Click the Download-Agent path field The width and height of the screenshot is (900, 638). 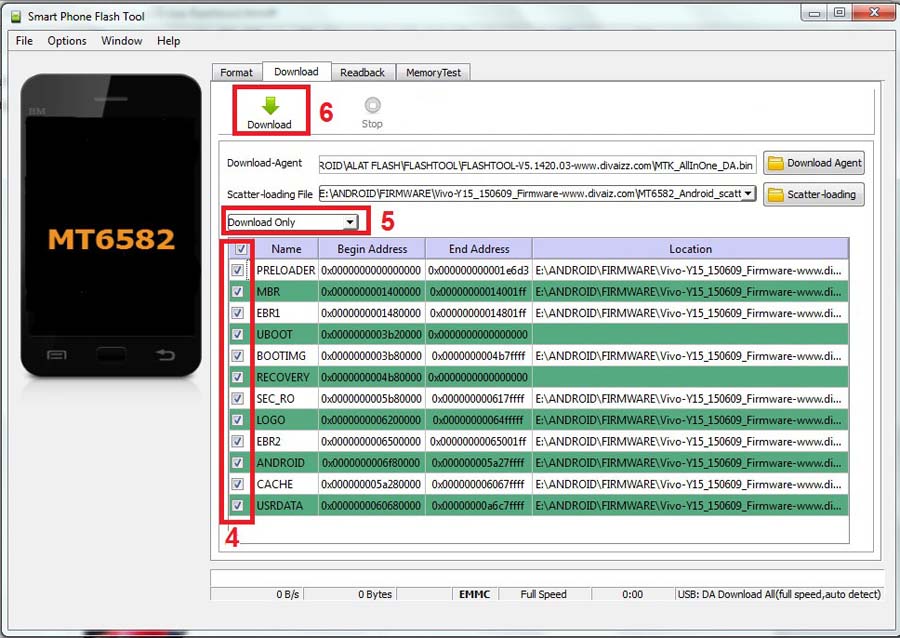pyautogui.click(x=537, y=165)
